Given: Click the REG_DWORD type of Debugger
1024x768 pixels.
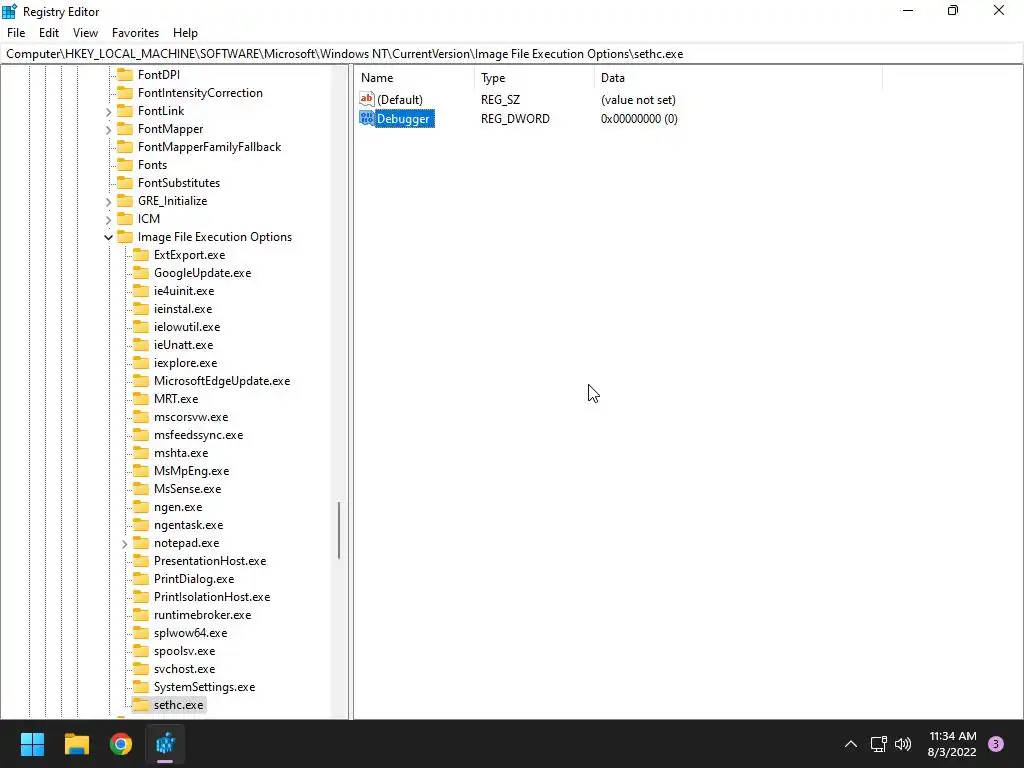Looking at the screenshot, I should tap(515, 119).
